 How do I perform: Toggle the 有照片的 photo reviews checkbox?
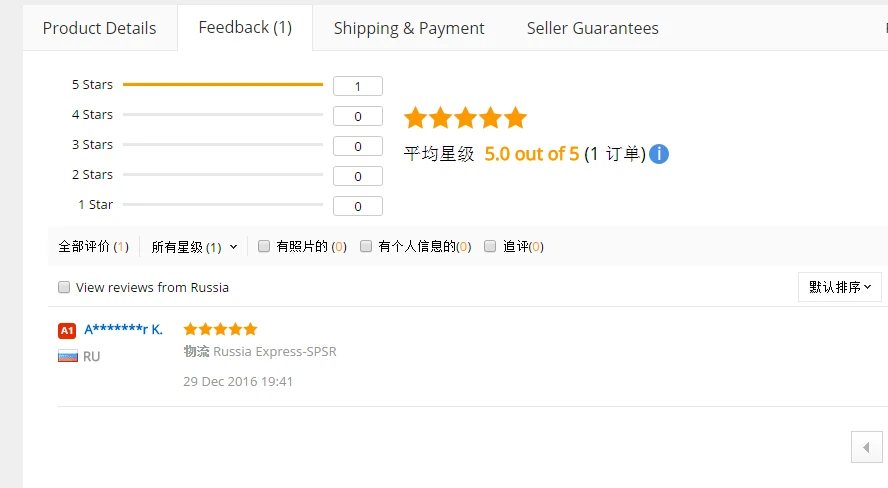[x=264, y=246]
